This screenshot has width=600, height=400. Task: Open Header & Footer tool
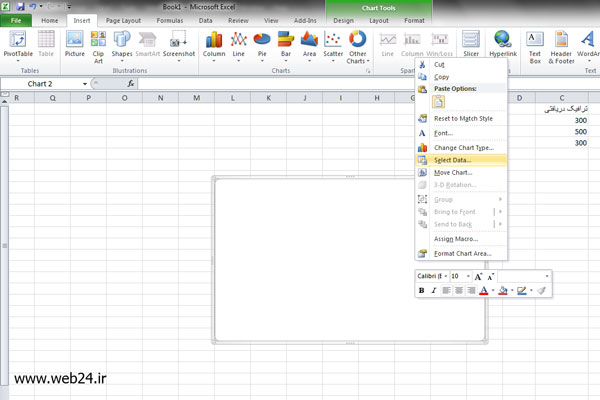(x=561, y=47)
